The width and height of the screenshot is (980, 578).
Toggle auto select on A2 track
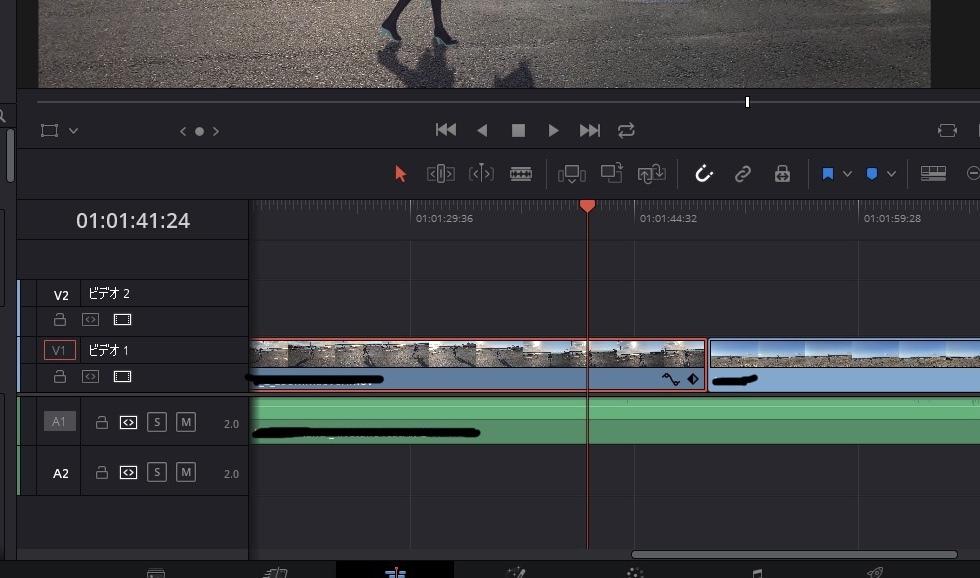pyautogui.click(x=128, y=472)
